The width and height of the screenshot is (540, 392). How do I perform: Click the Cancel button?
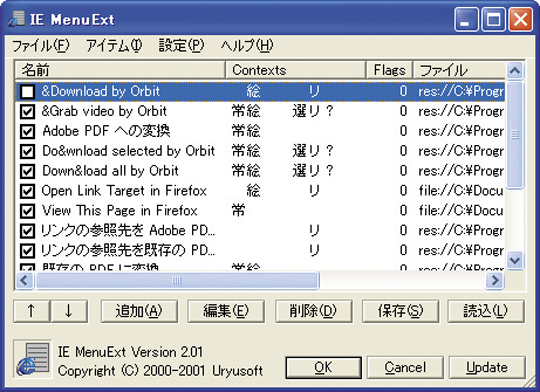click(405, 368)
